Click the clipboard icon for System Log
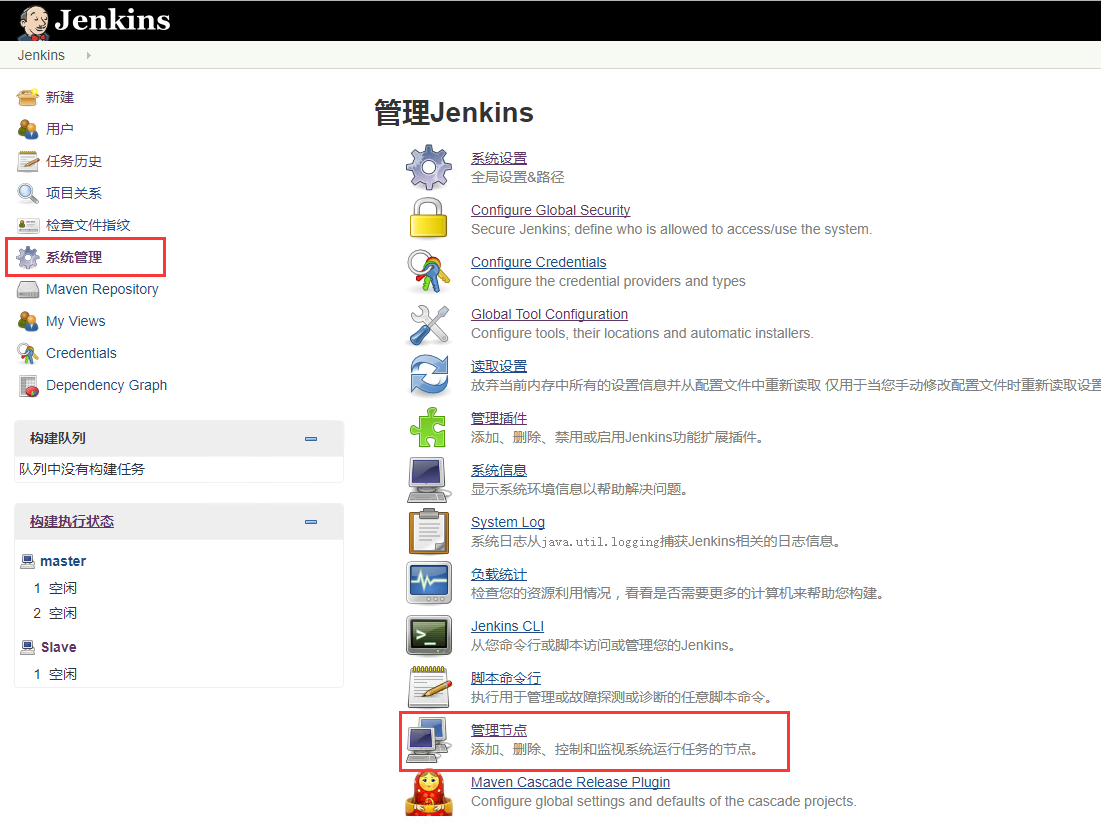The width and height of the screenshot is (1101, 823). coord(429,532)
